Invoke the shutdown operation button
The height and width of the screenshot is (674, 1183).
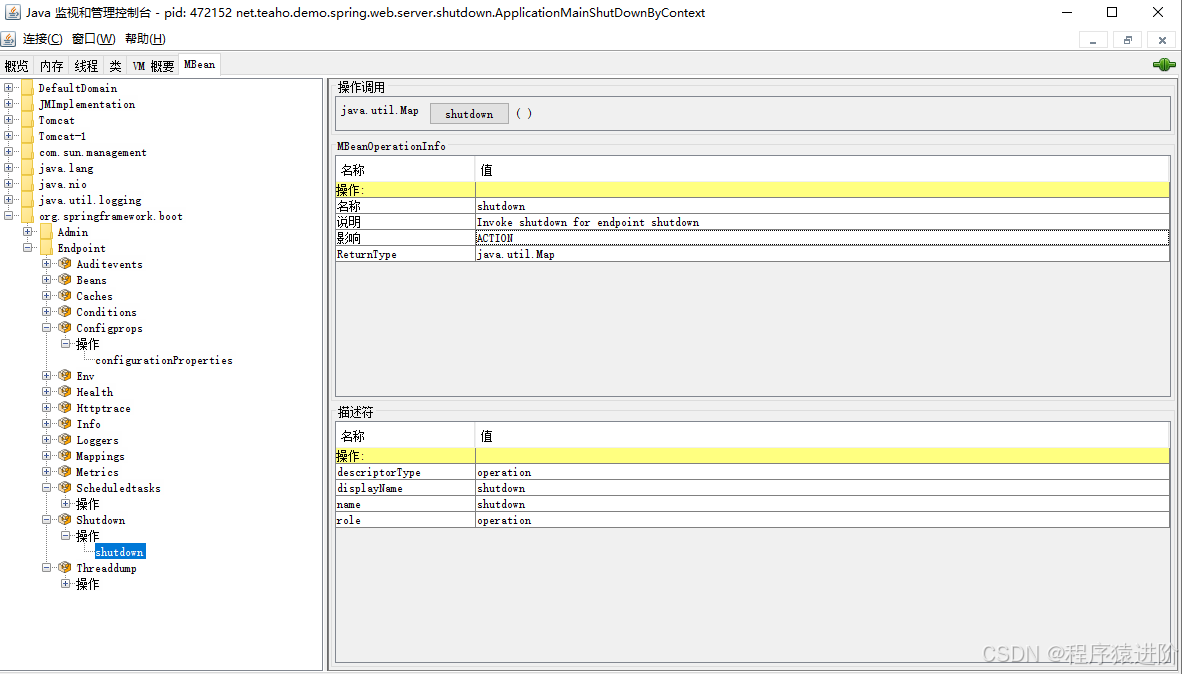[469, 114]
